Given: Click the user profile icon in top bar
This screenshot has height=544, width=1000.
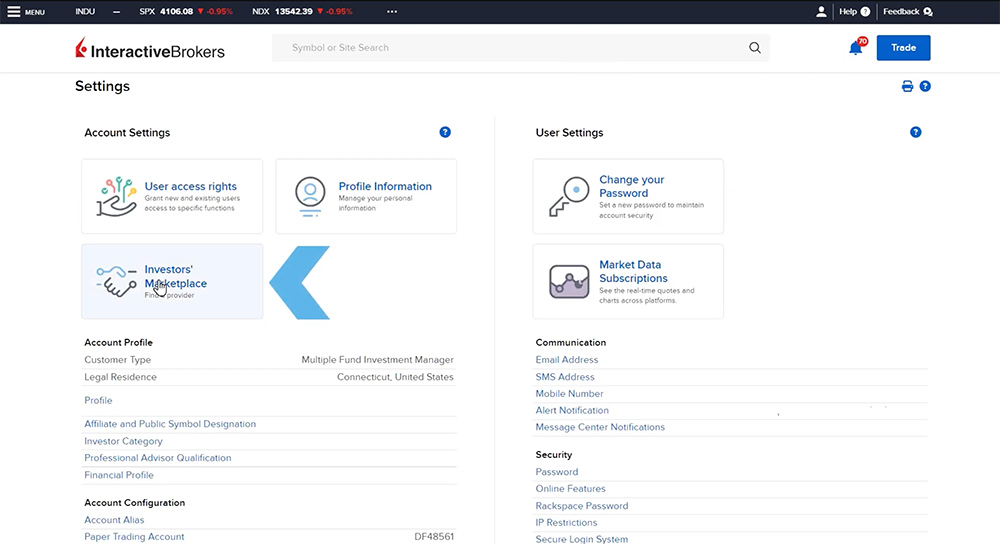Looking at the screenshot, I should pos(821,12).
